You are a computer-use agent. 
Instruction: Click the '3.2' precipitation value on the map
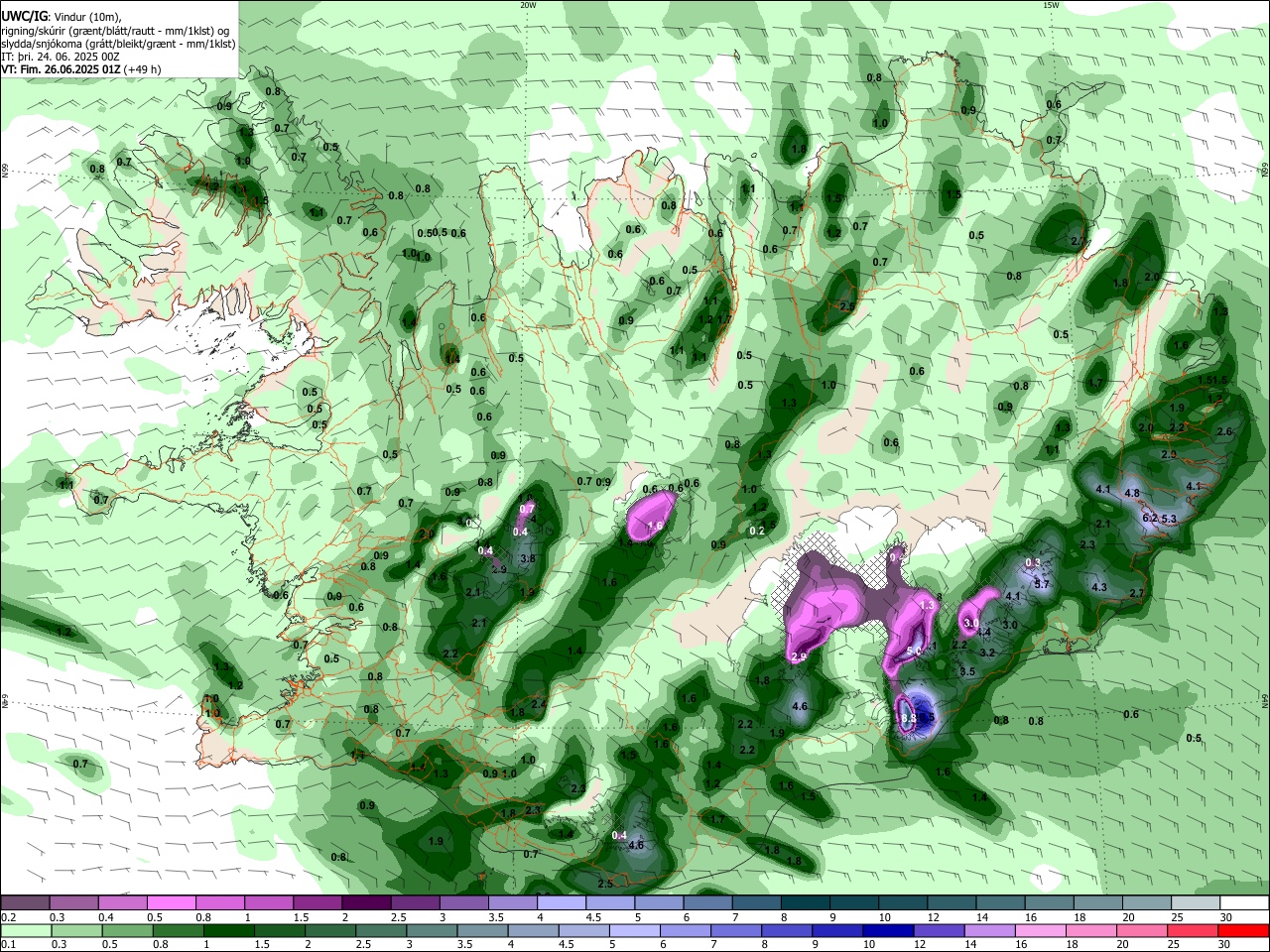(987, 653)
